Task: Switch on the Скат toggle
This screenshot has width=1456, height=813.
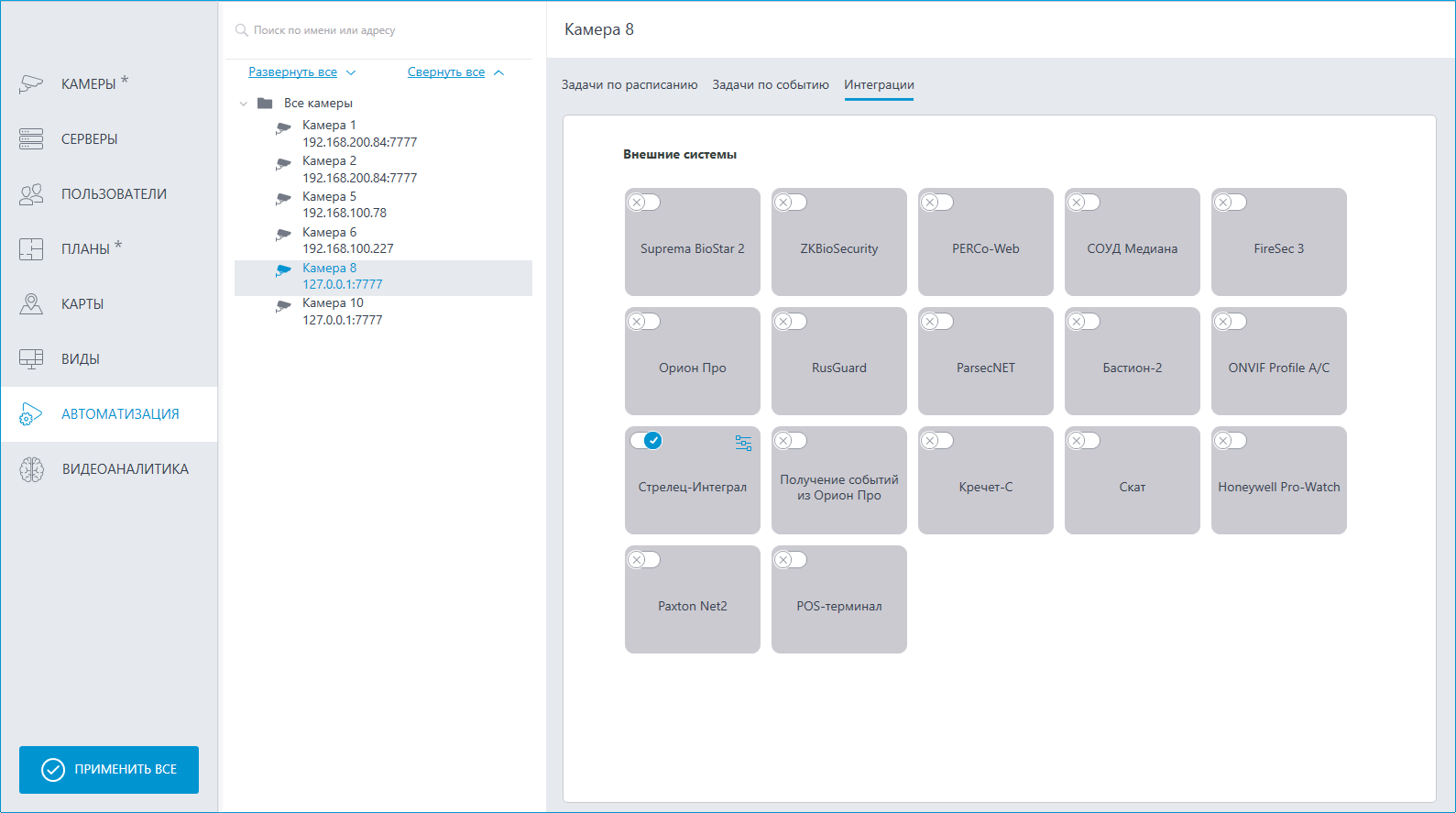Action: click(1083, 441)
